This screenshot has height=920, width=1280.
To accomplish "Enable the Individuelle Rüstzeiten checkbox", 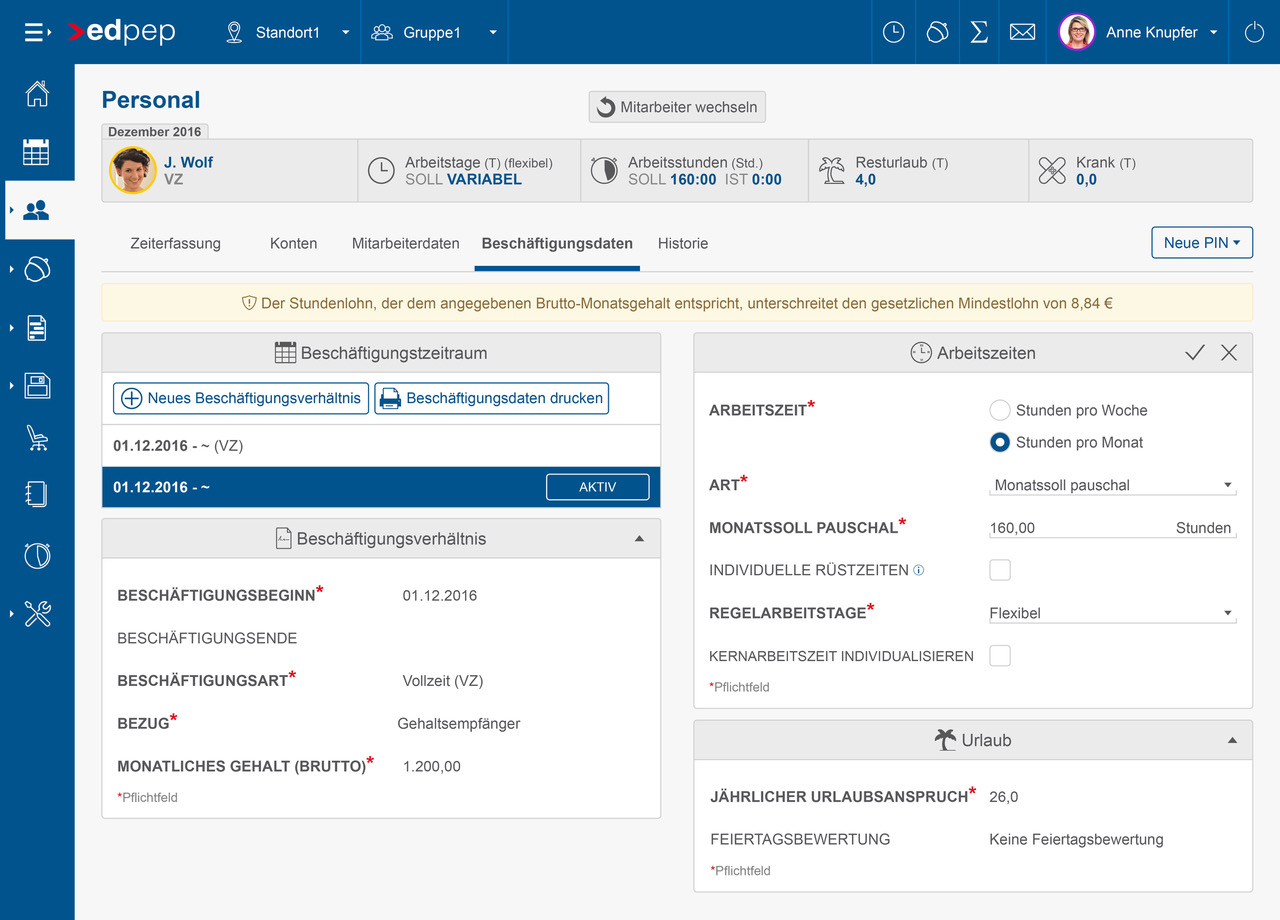I will (999, 570).
